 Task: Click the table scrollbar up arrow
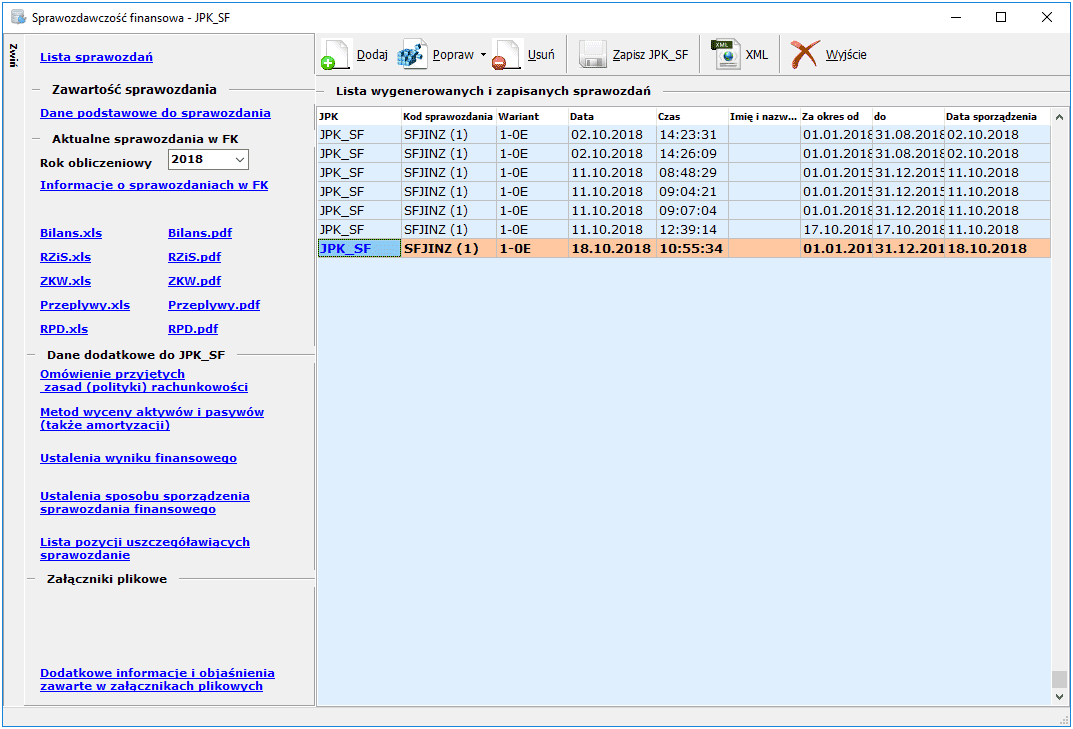tap(1059, 117)
